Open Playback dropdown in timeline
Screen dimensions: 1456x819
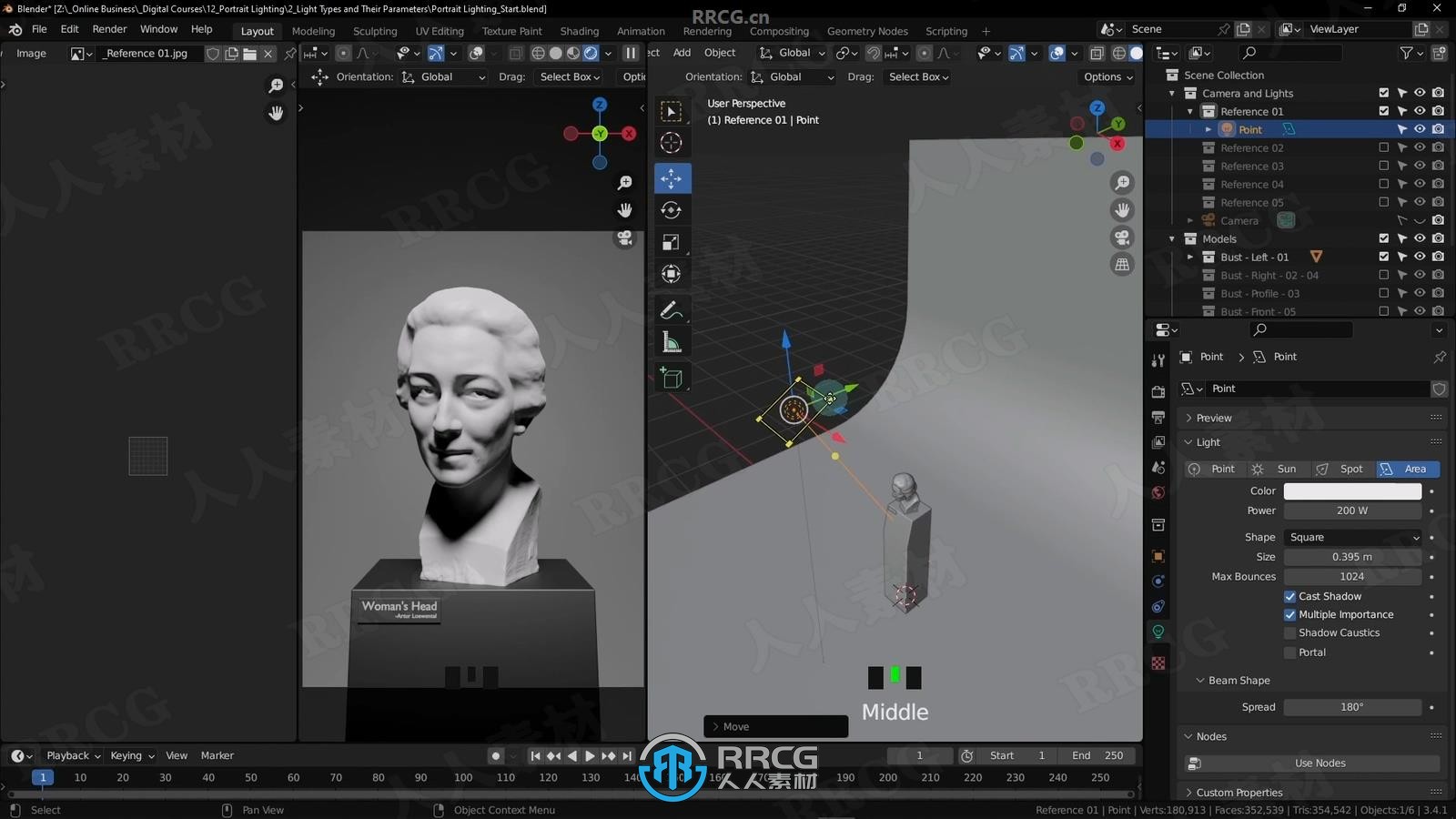[74, 755]
